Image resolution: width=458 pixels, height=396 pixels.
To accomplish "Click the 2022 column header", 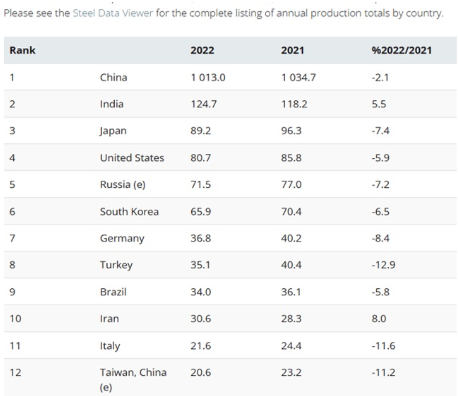I will [202, 50].
